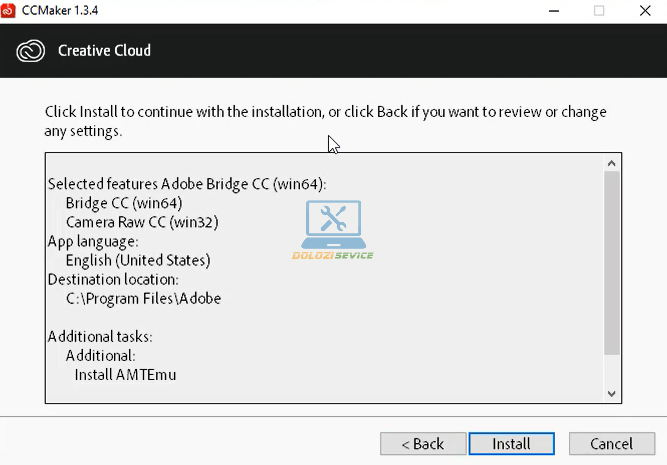Cancel the CCMaker installation
Screen dimensions: 667x465
point(612,444)
